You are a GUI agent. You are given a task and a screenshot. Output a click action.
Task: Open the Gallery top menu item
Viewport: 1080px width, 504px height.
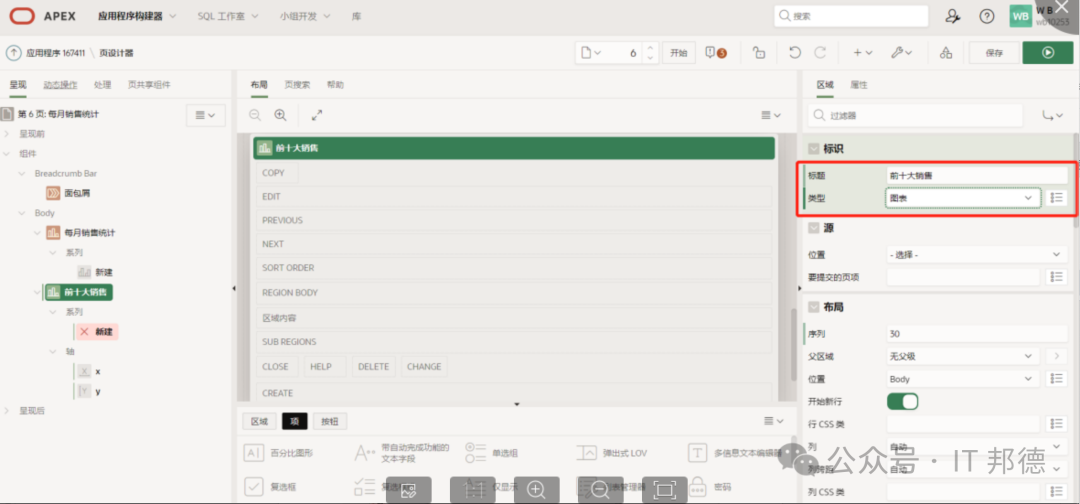[357, 16]
